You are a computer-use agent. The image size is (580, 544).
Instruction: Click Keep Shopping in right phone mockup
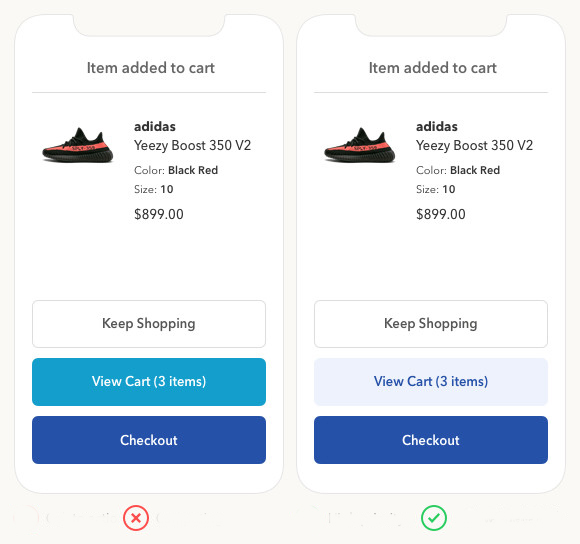point(431,324)
